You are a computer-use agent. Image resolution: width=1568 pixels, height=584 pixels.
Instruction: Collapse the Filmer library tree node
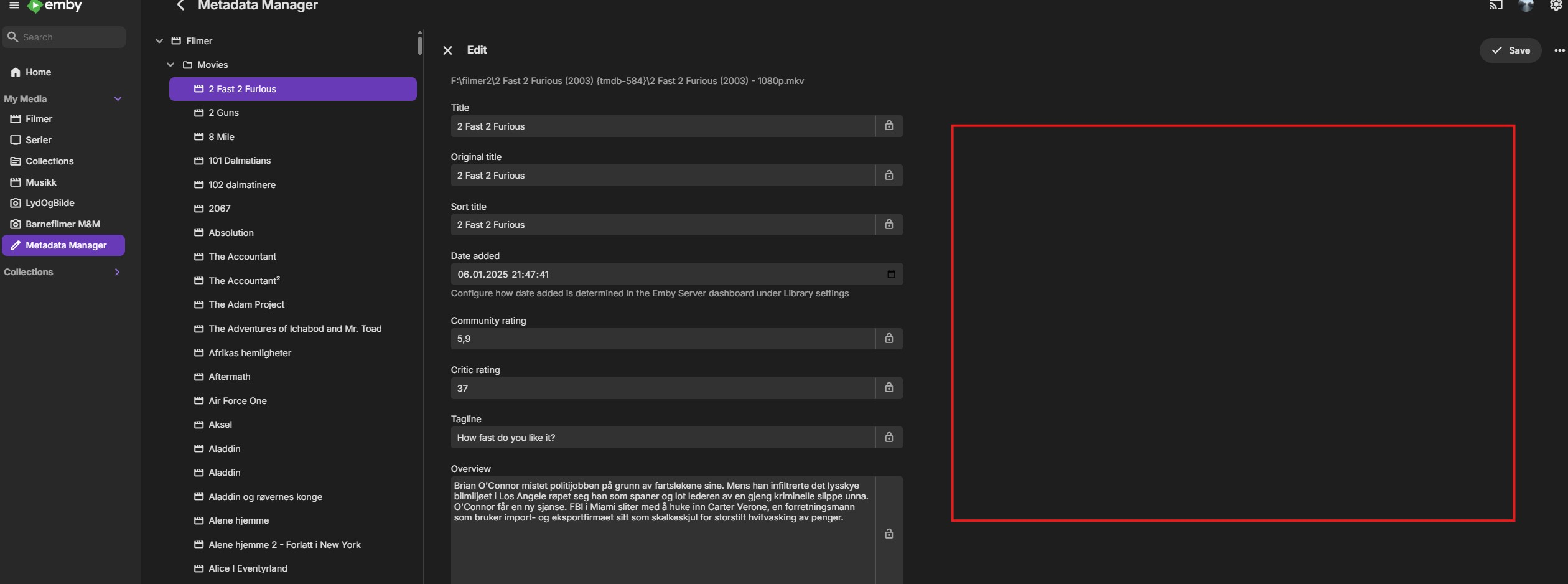[x=159, y=41]
